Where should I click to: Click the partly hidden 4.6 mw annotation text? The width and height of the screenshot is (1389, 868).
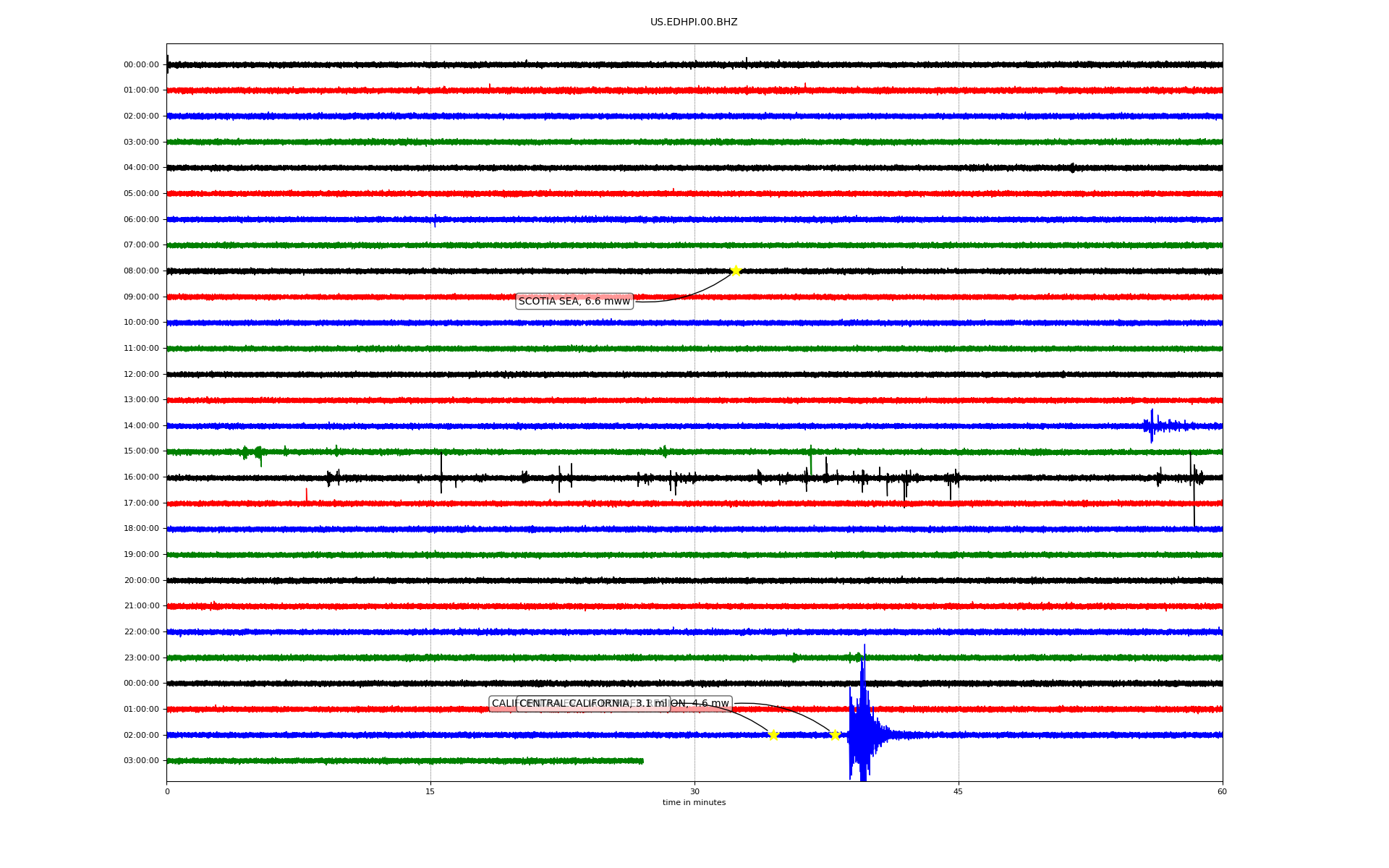tap(700, 704)
